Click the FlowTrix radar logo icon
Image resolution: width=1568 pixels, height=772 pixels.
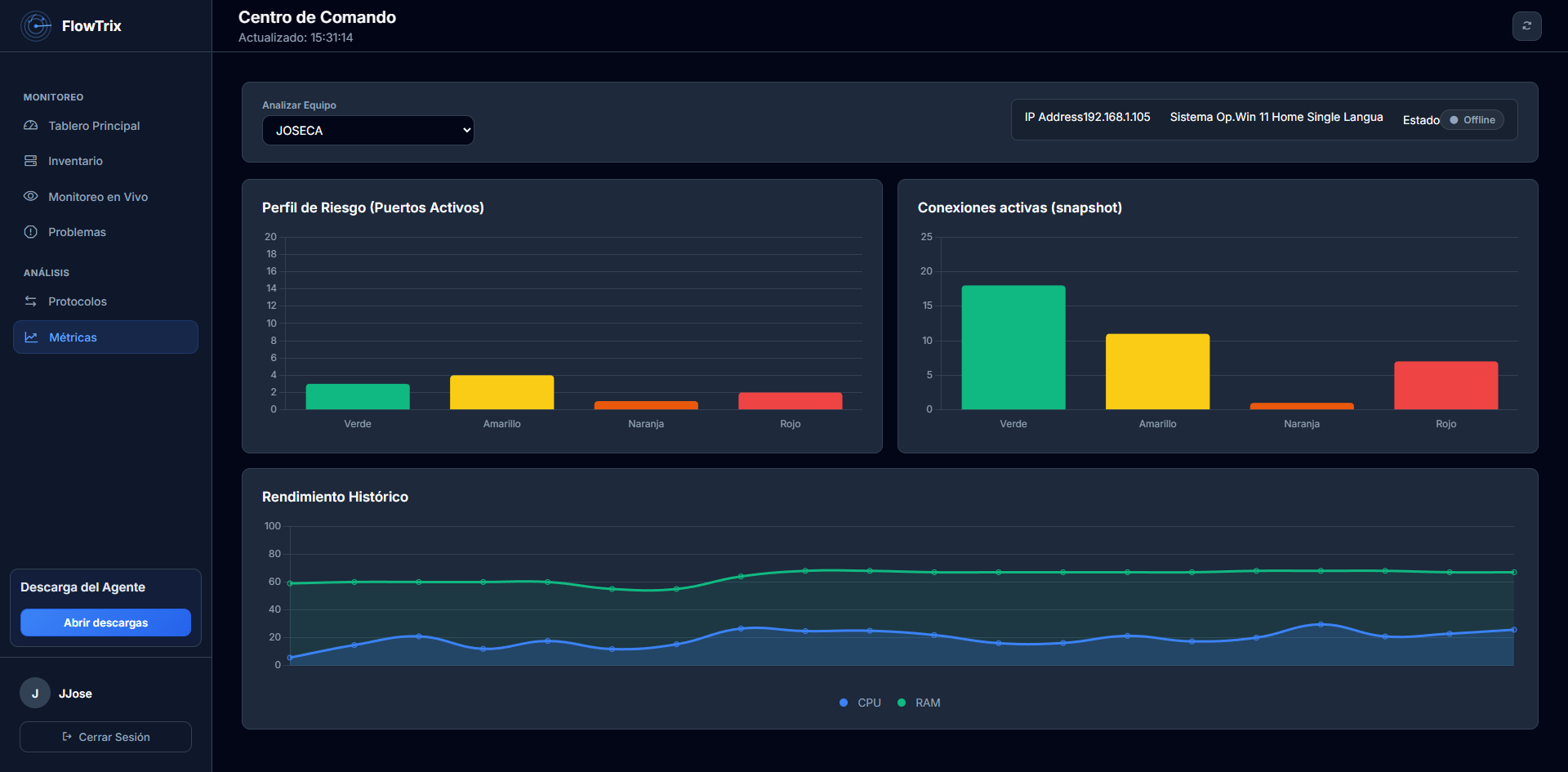36,26
